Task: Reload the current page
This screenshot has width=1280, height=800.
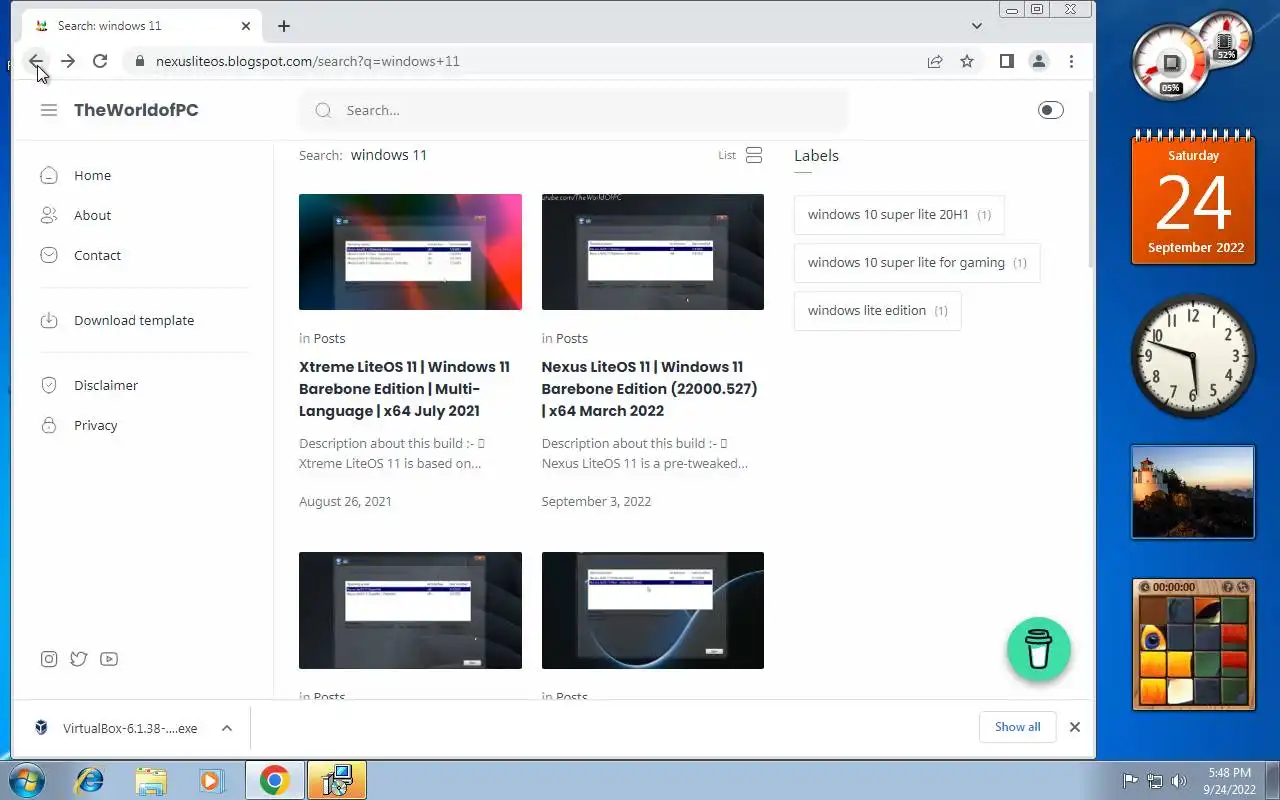Action: tap(100, 61)
